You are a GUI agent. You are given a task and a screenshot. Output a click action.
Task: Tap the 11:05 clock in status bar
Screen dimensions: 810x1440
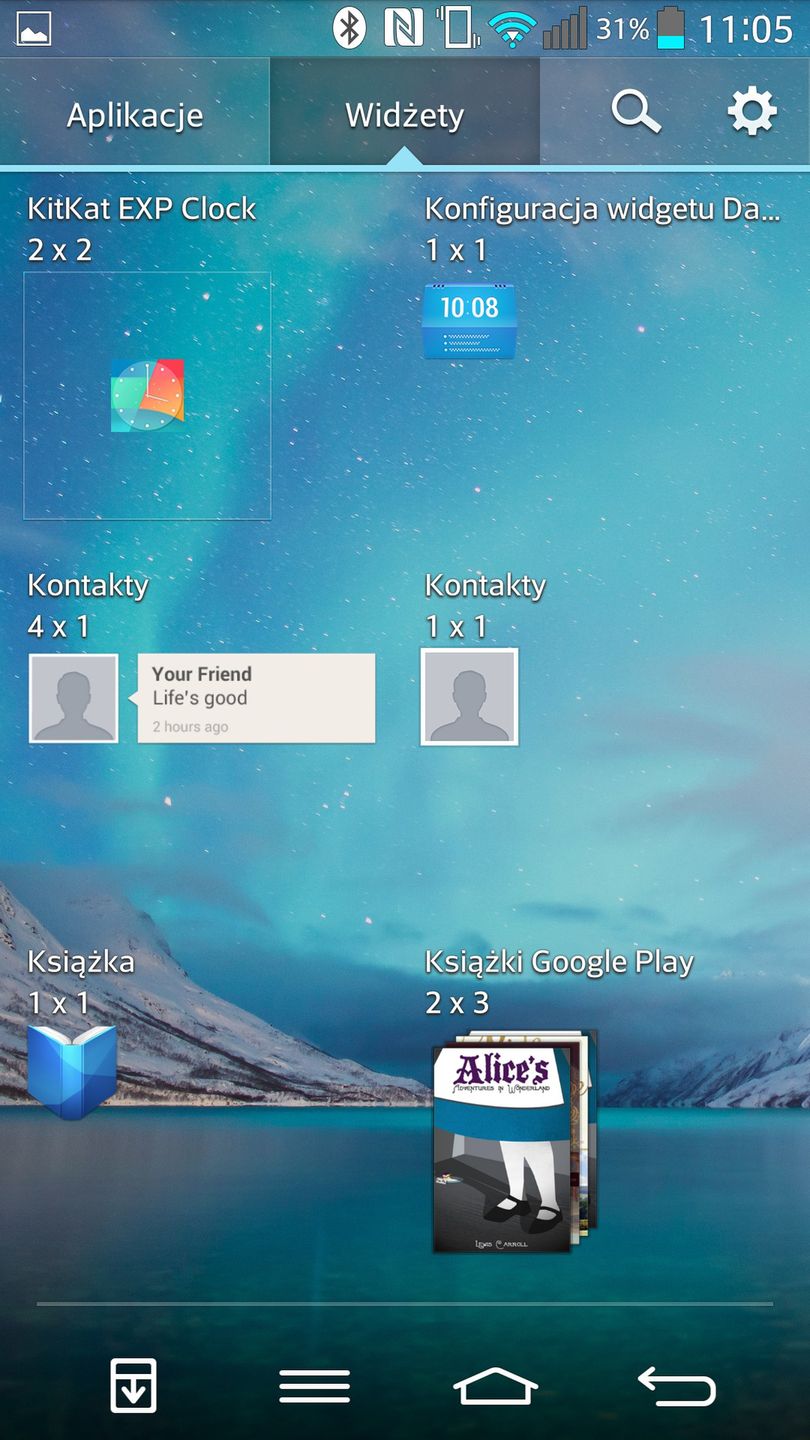pos(745,29)
